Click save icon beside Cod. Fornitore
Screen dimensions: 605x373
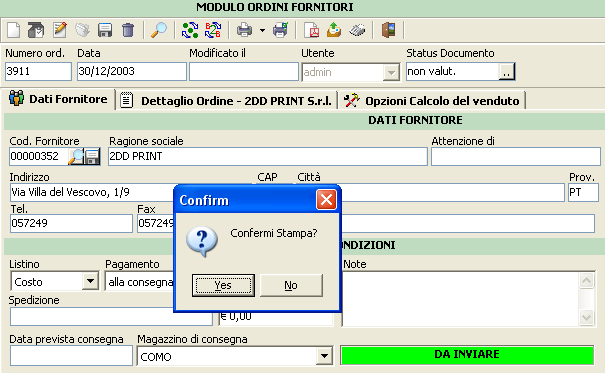(92, 157)
